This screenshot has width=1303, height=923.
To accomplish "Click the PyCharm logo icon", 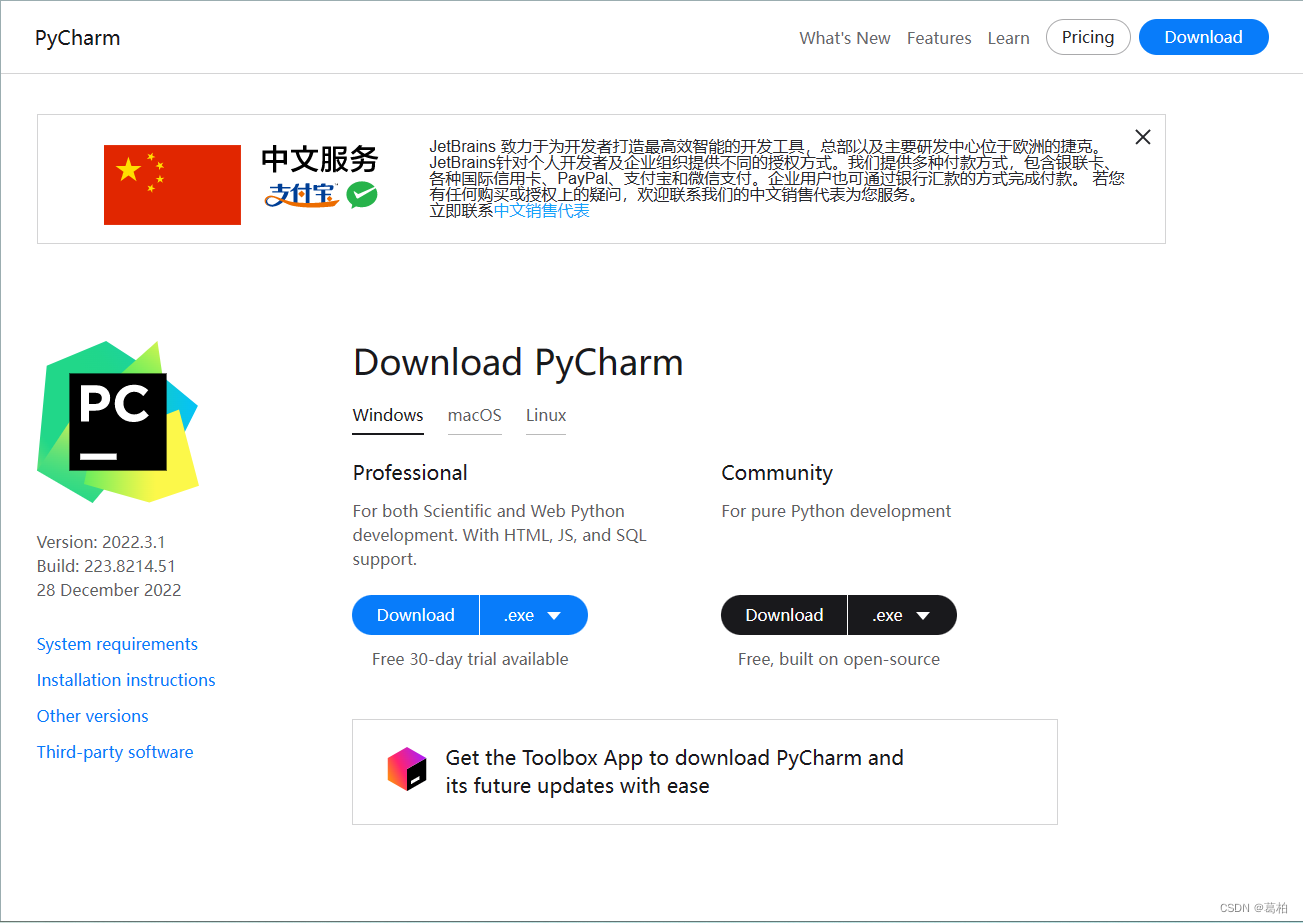I will [118, 422].
